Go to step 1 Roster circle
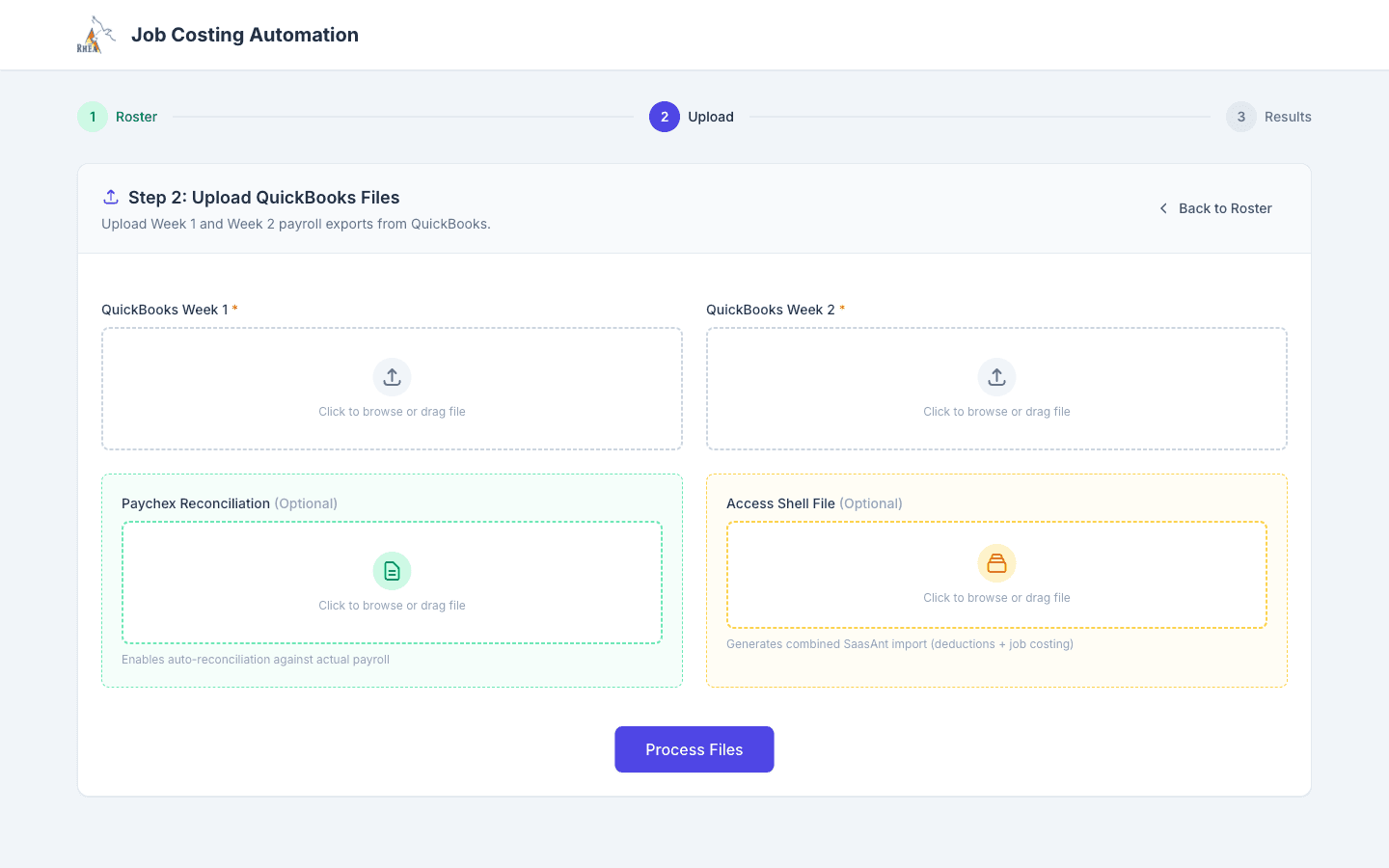This screenshot has width=1389, height=868. [93, 117]
